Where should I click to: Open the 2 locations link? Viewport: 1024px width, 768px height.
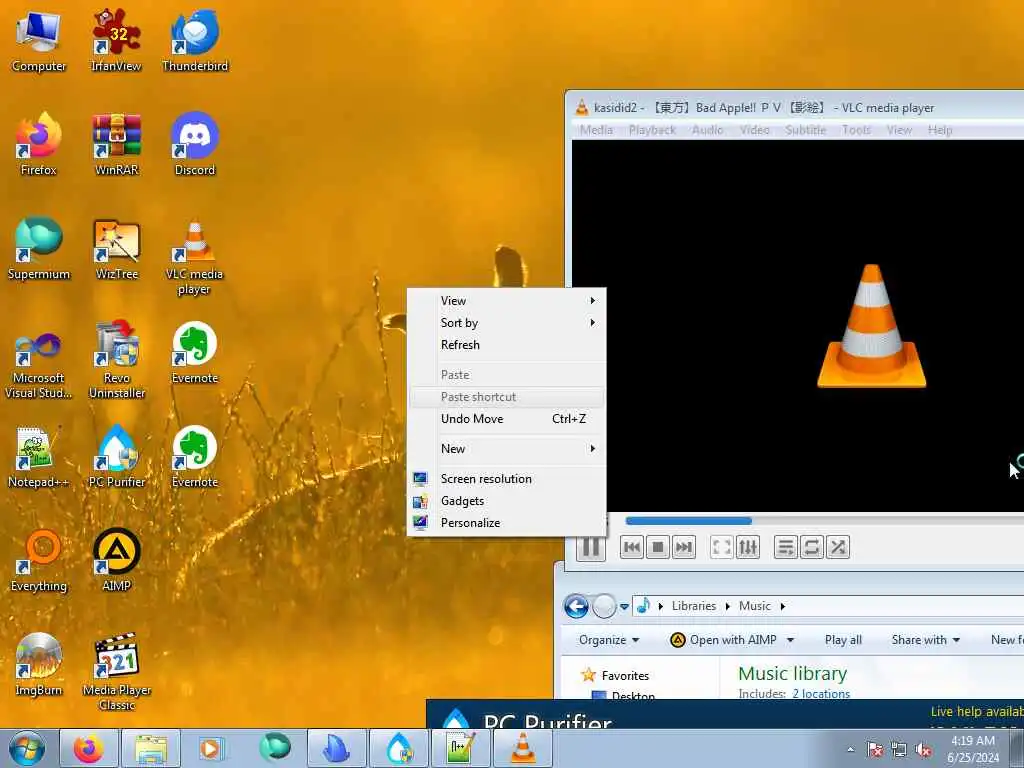point(821,694)
